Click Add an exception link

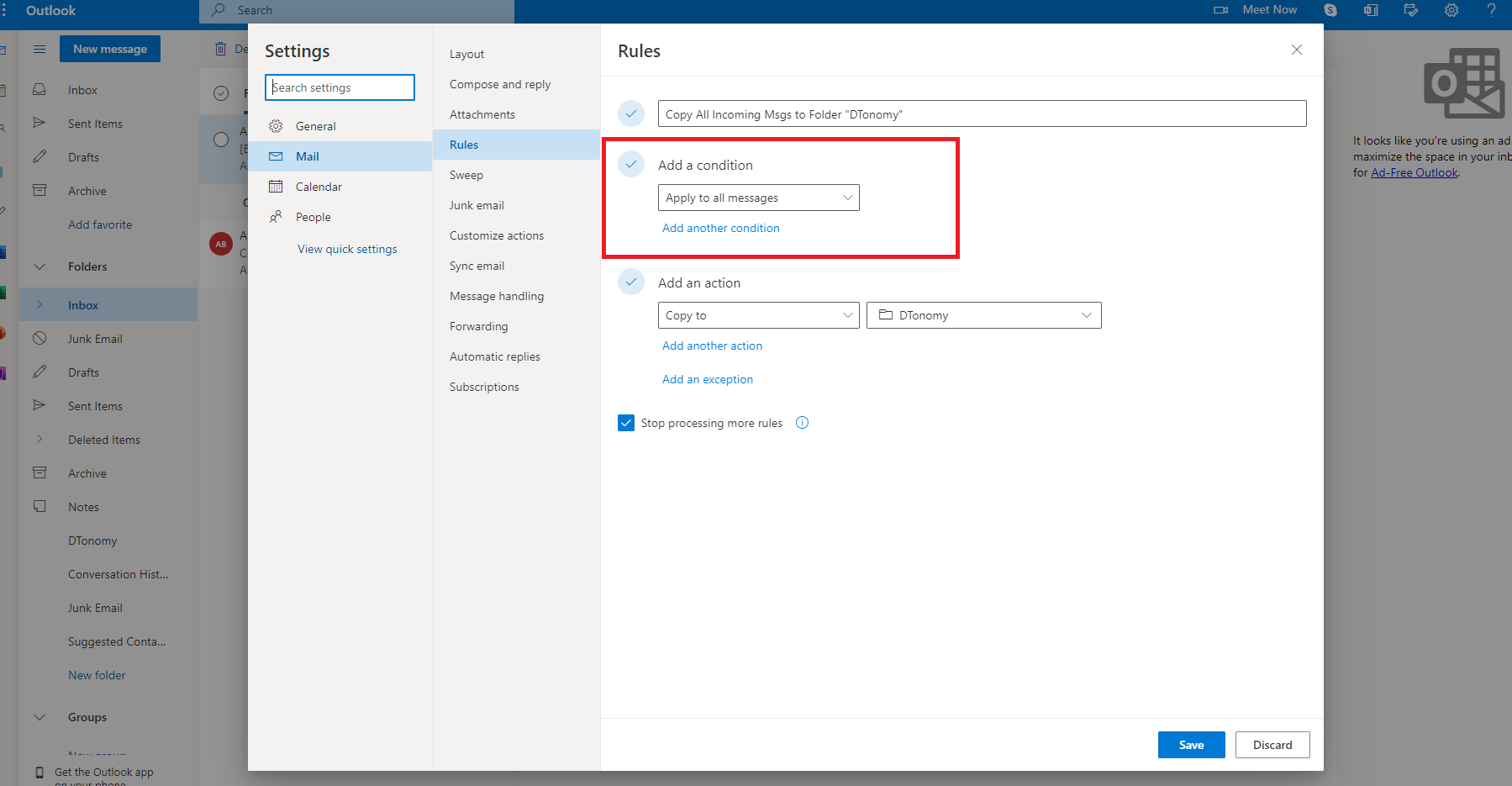coord(708,379)
